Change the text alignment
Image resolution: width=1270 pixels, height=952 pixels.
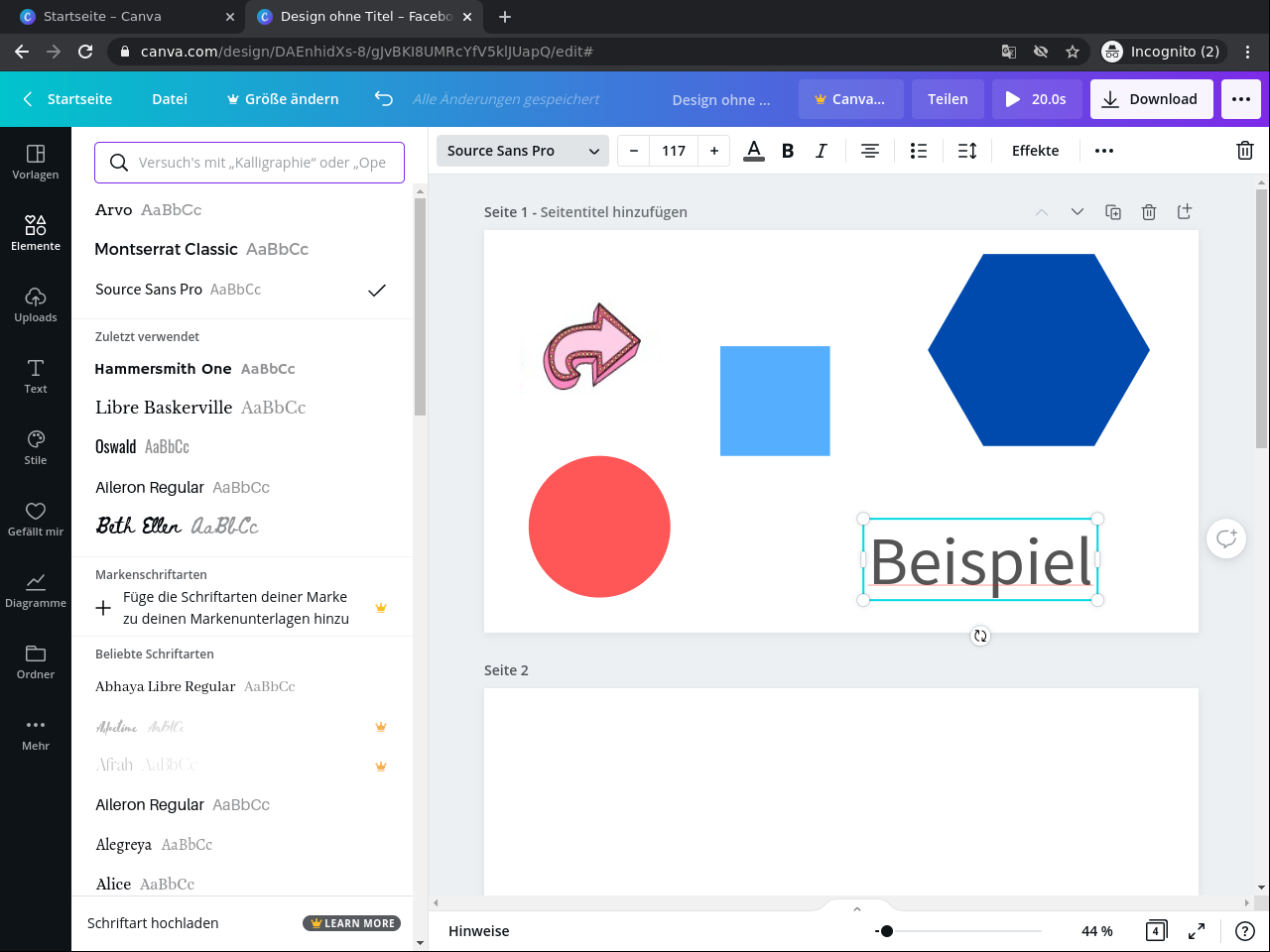[x=870, y=151]
